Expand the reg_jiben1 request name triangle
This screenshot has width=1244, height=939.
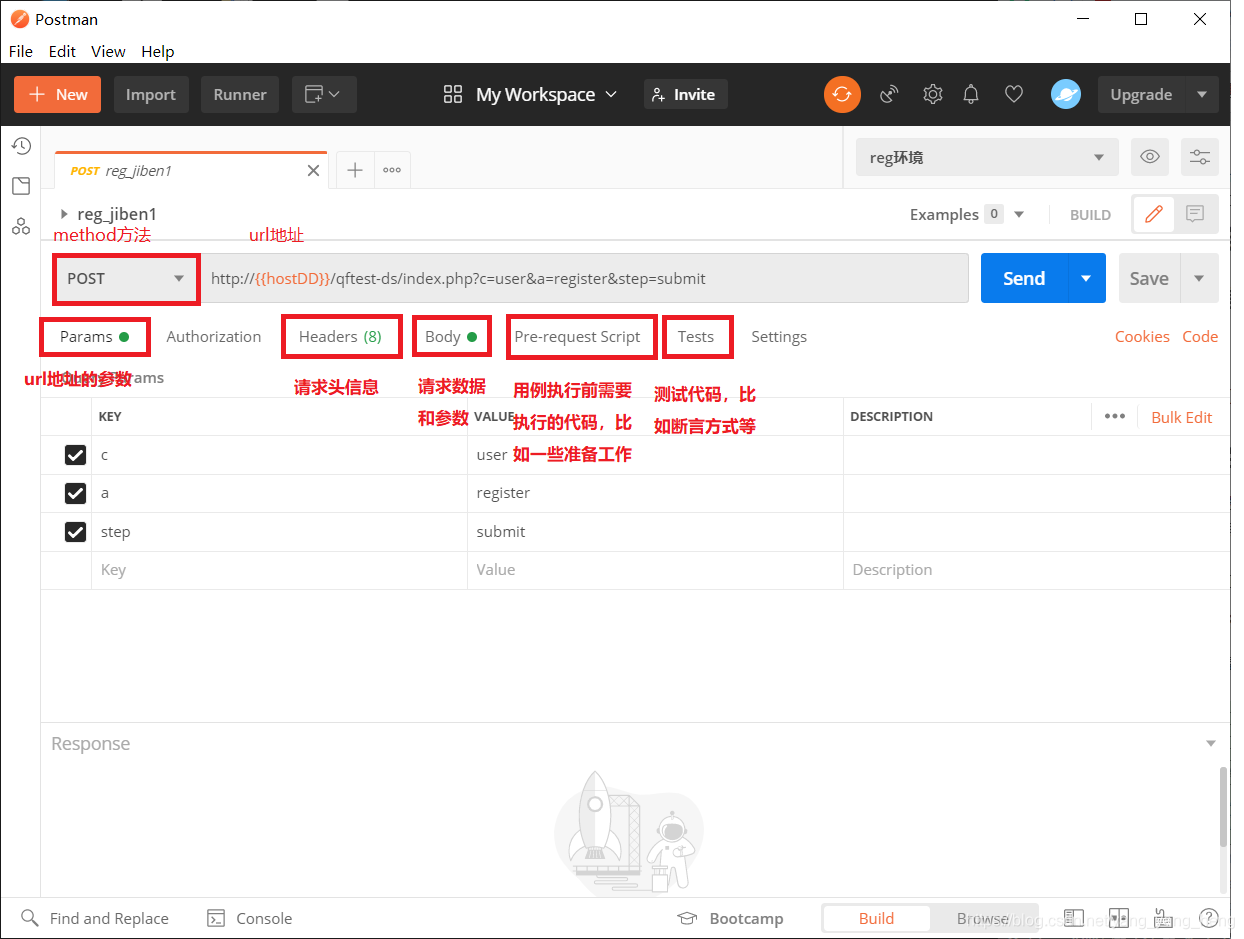65,214
